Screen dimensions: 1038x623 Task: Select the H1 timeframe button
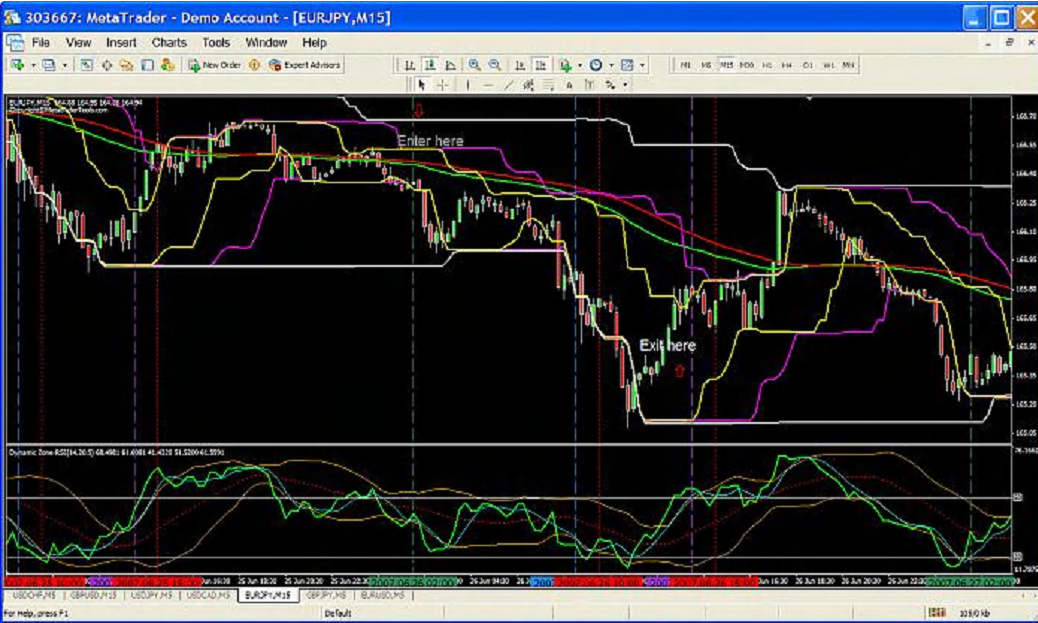tap(767, 65)
